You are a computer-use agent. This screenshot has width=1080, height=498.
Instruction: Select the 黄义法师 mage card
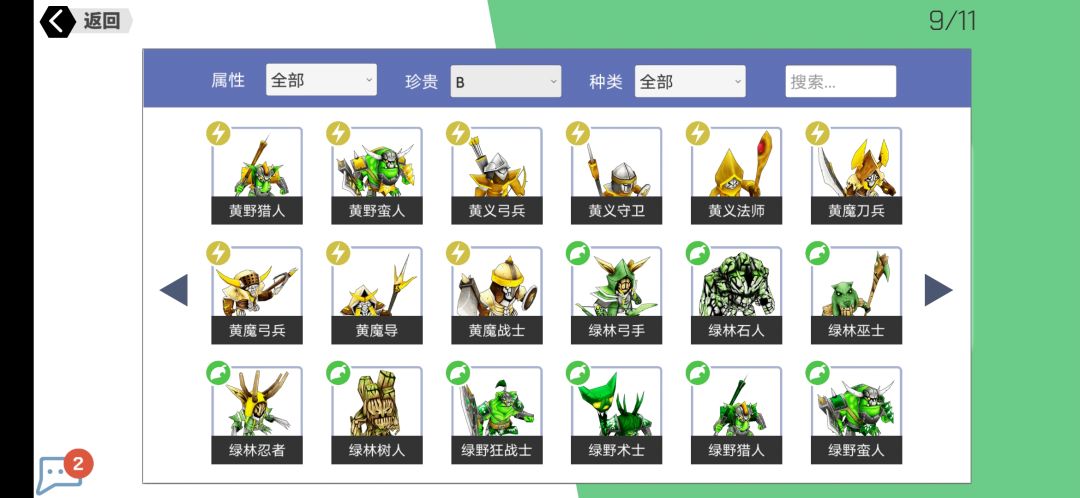pos(736,176)
